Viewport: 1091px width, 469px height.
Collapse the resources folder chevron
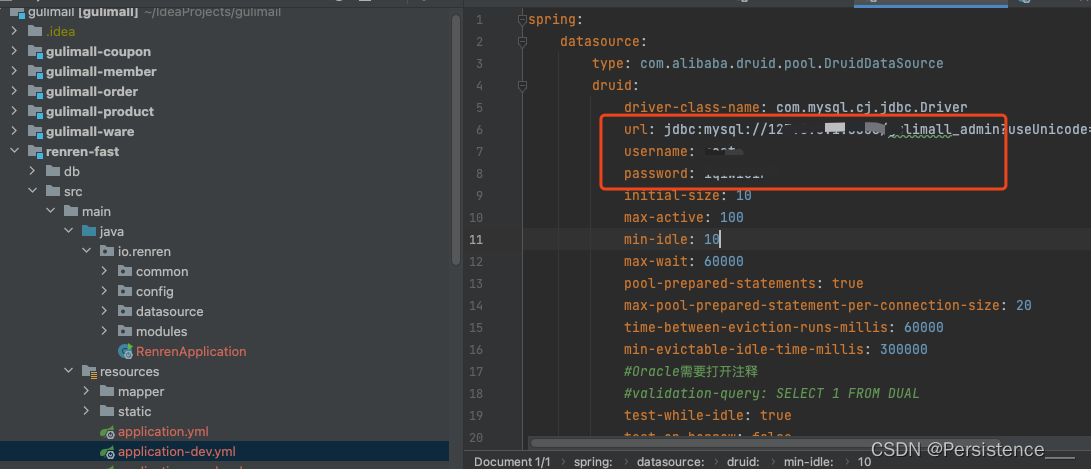click(68, 372)
